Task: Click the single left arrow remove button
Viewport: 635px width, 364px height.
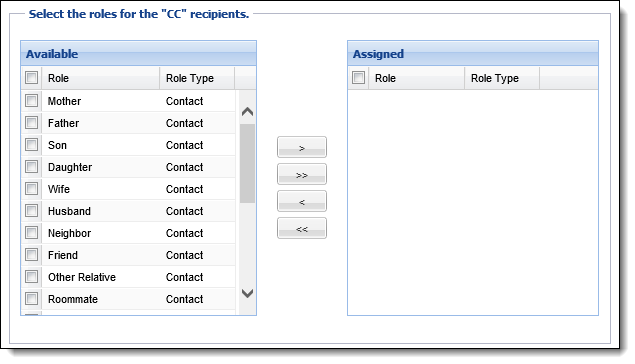Action: click(302, 201)
